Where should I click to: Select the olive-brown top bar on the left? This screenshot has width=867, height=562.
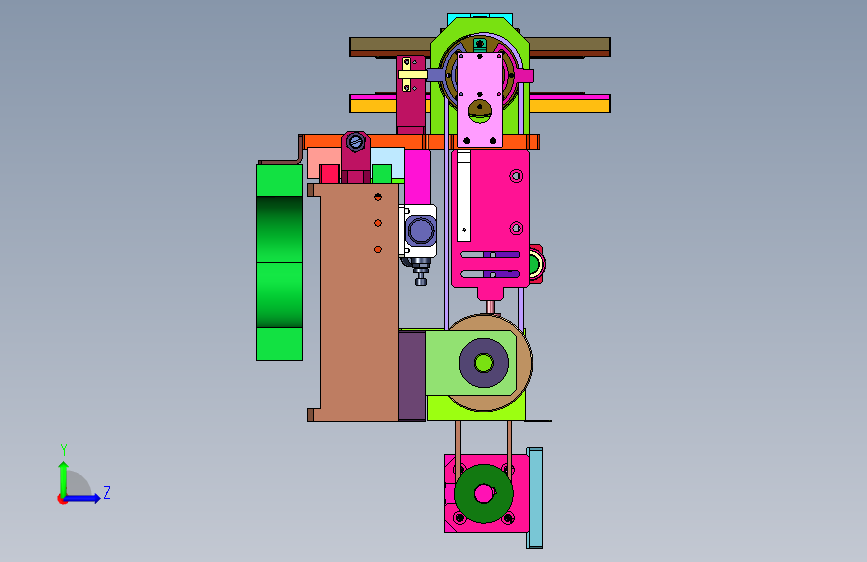pyautogui.click(x=390, y=44)
